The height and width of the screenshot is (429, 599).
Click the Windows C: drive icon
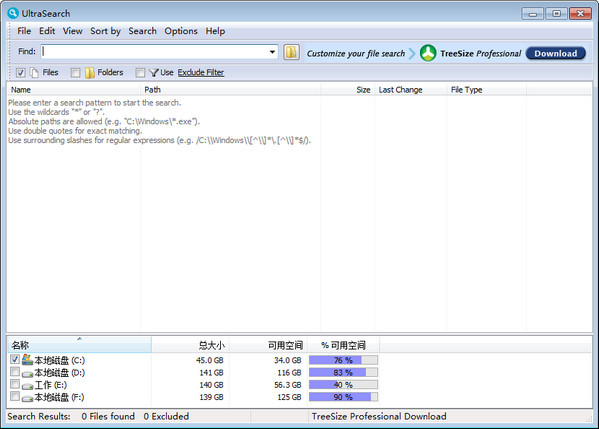coord(27,359)
